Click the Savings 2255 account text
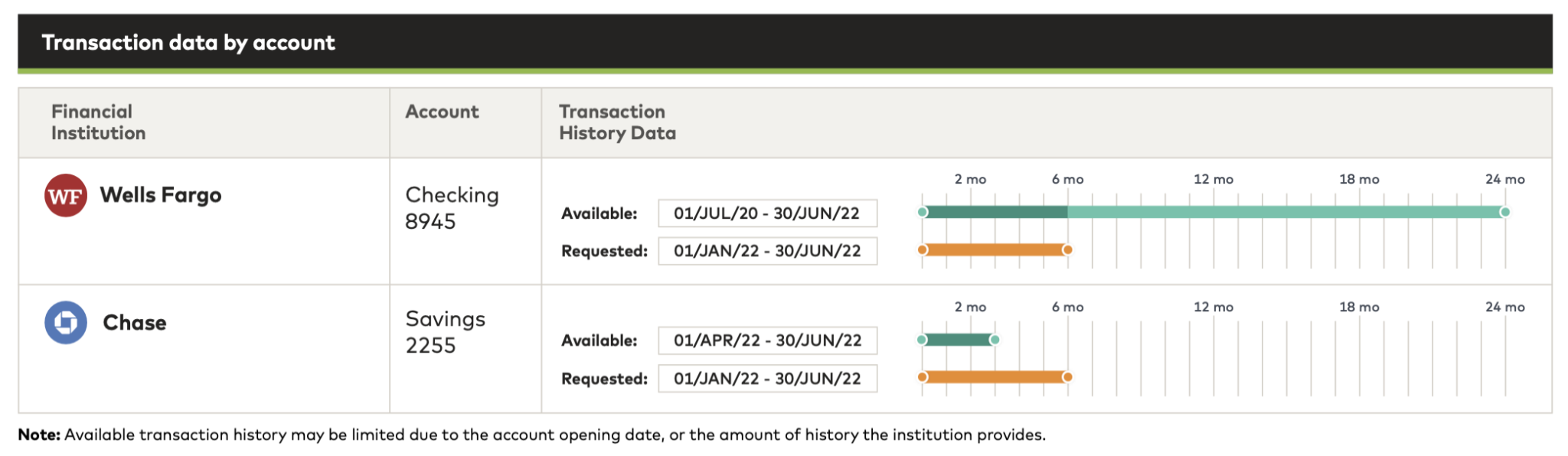The height and width of the screenshot is (456, 1568). point(445,332)
